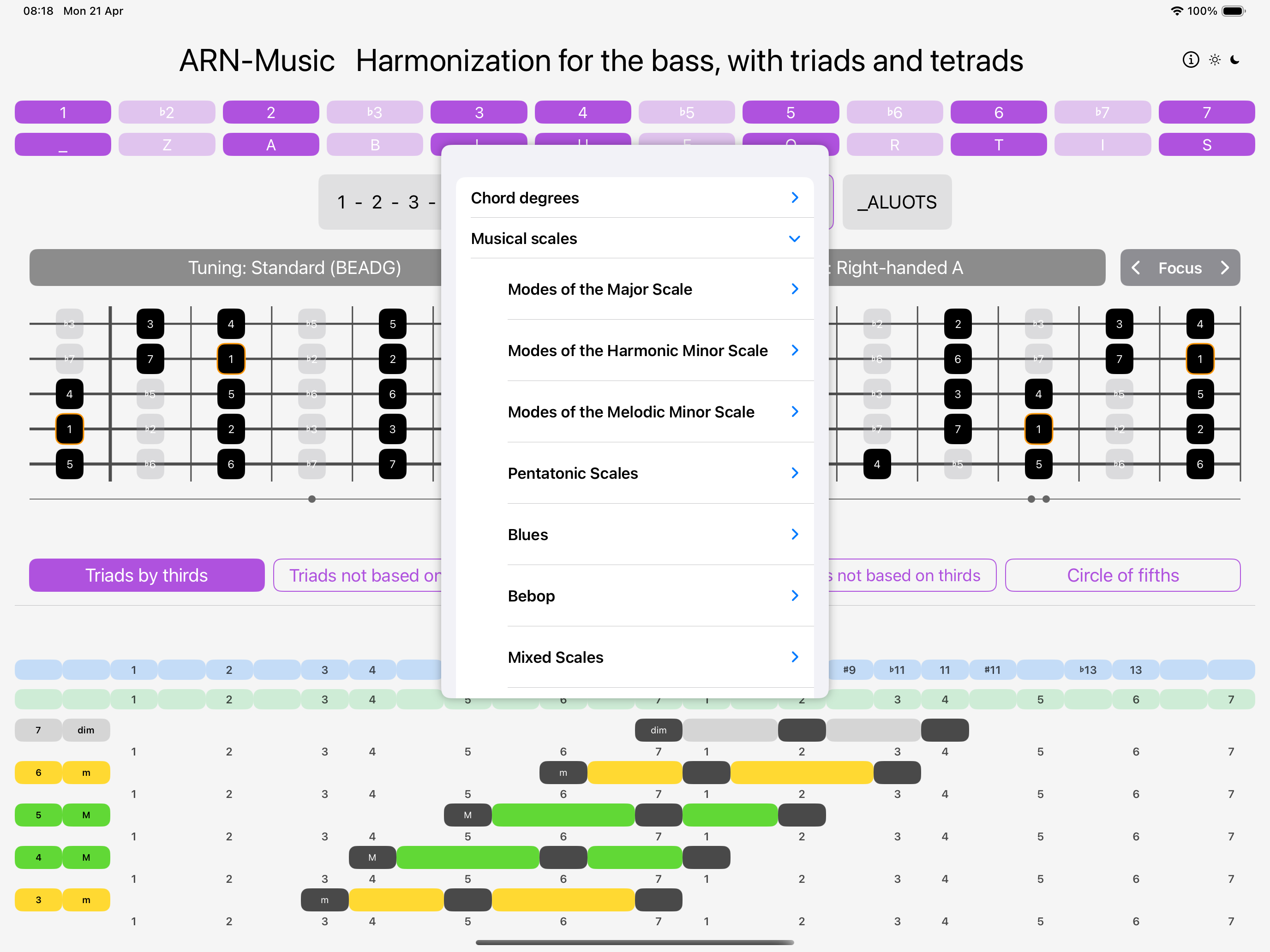Viewport: 1270px width, 952px height.
Task: Toggle degree ♭7 button
Action: point(1102,112)
